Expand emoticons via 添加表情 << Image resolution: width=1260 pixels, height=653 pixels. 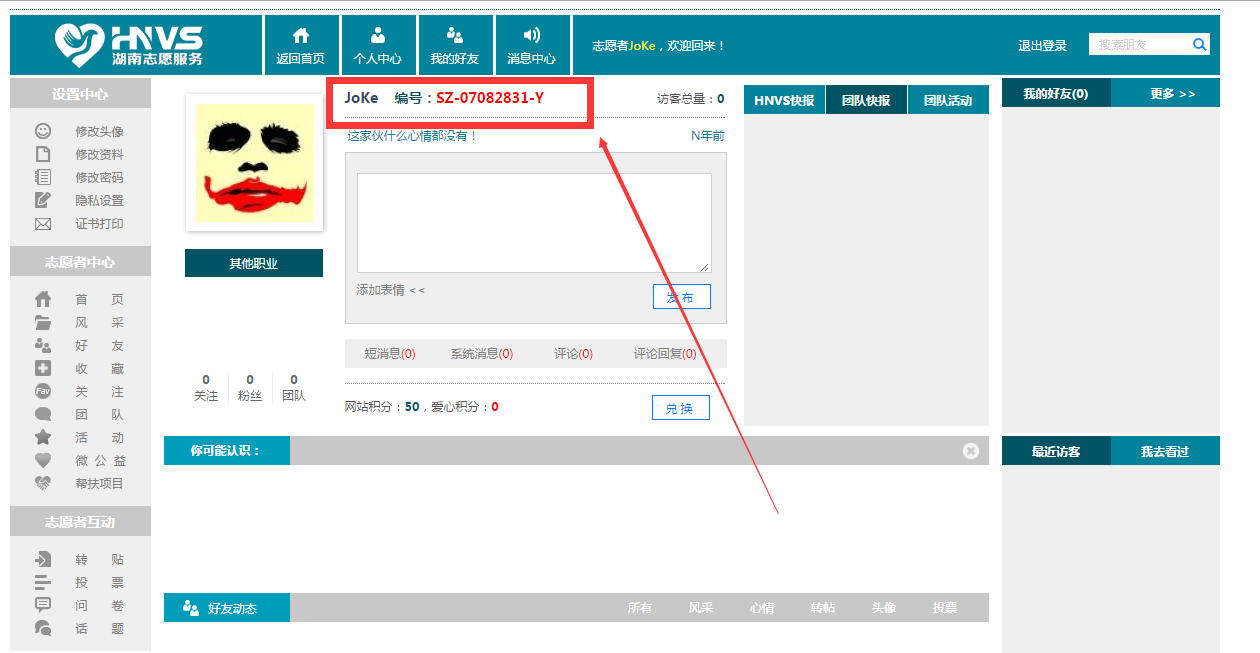click(x=390, y=290)
